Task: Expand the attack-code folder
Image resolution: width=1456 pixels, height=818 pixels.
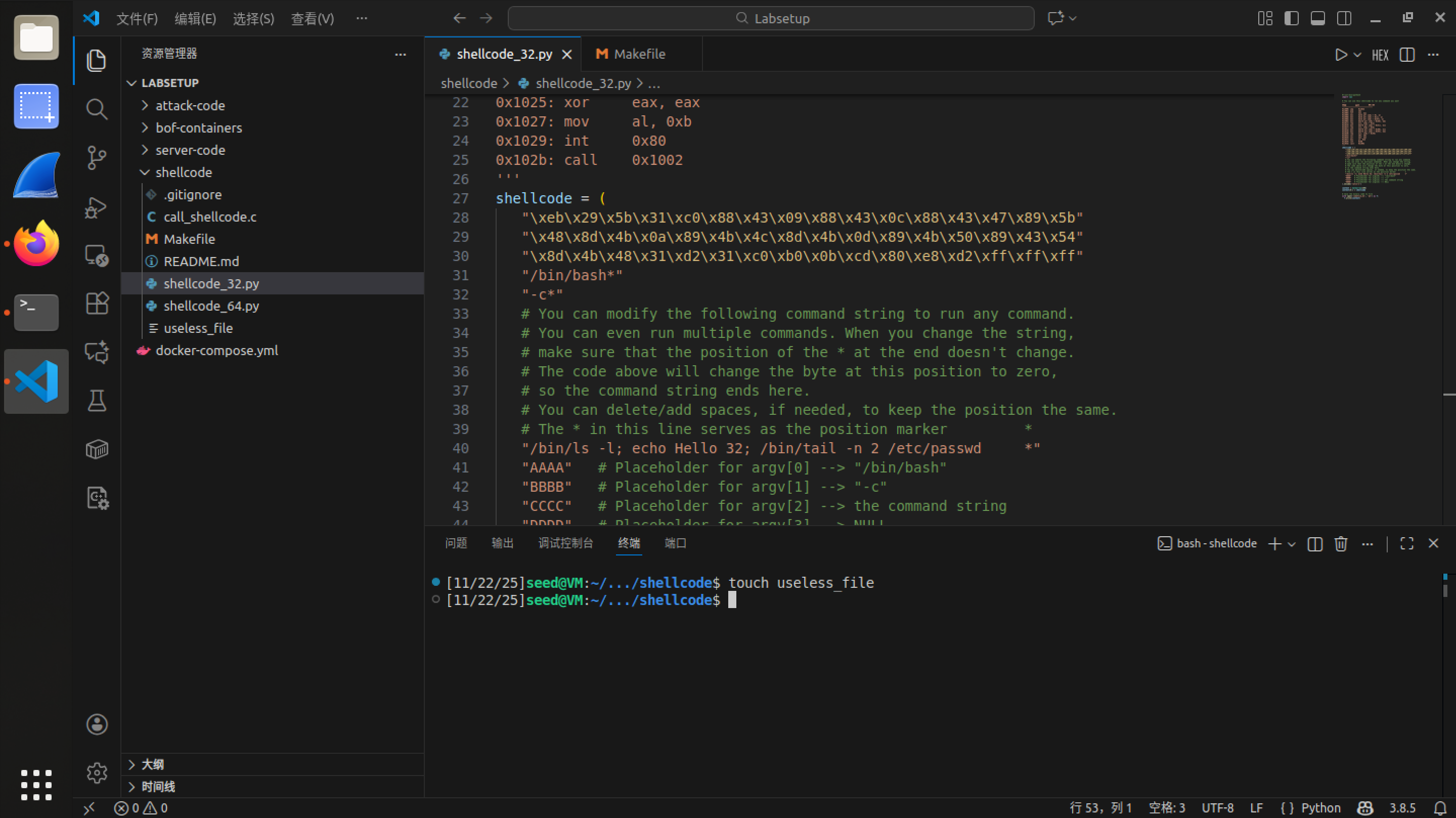Action: (x=190, y=105)
